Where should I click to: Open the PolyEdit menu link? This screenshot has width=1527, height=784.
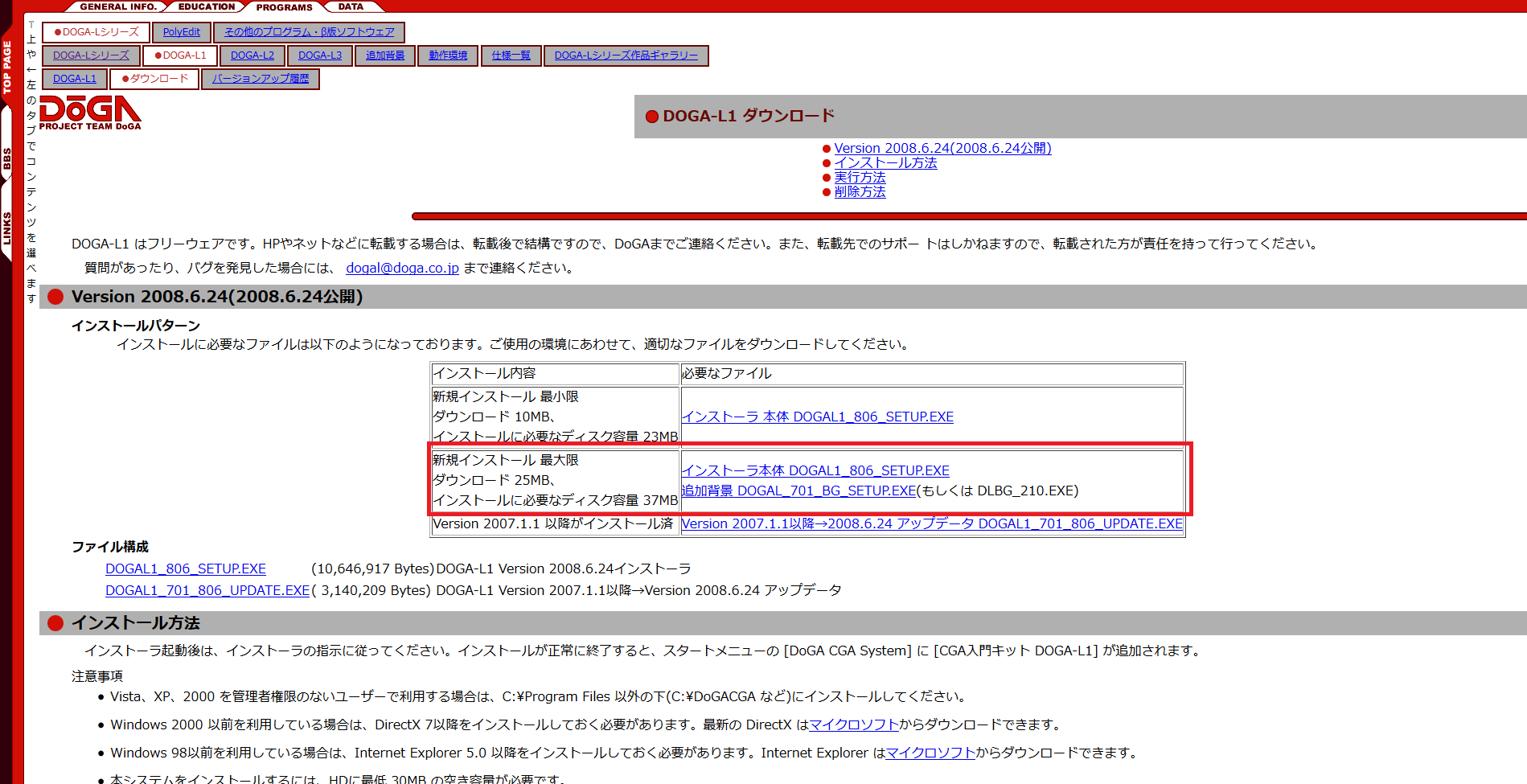click(x=182, y=32)
